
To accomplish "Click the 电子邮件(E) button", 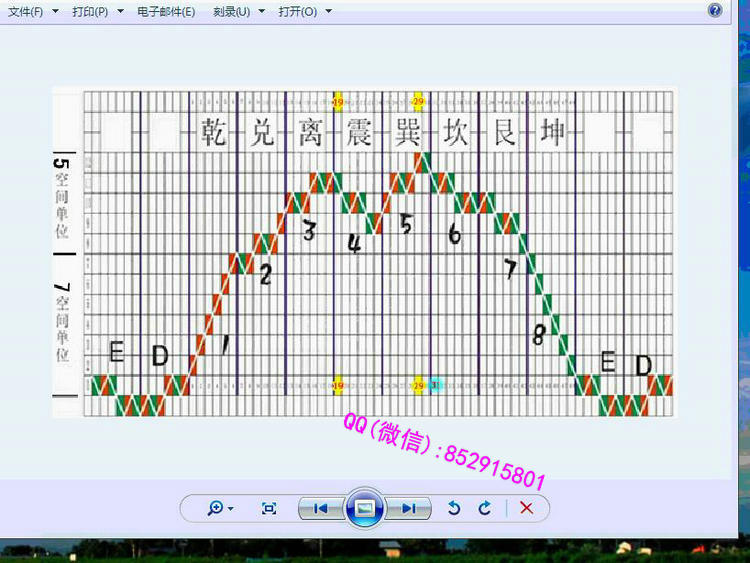I will click(x=166, y=11).
